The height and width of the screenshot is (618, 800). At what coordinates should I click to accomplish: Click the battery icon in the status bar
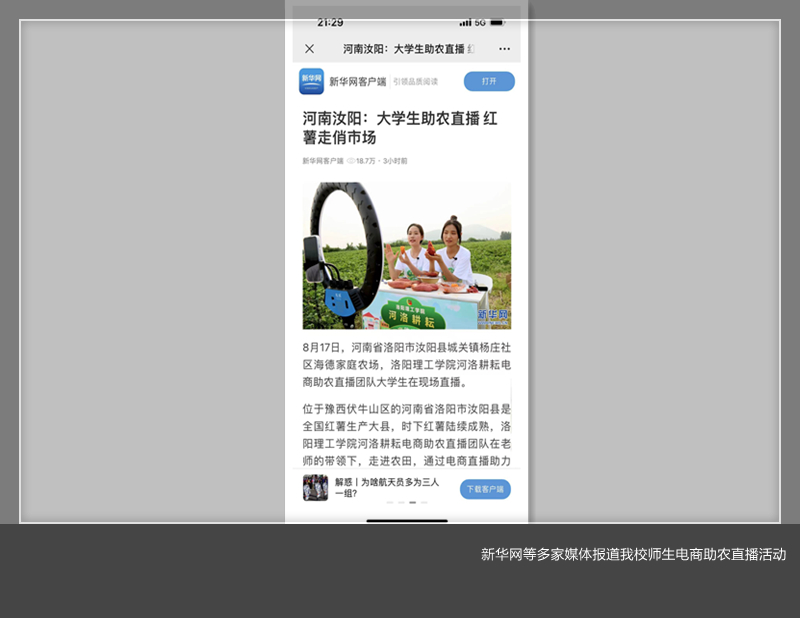coord(497,22)
